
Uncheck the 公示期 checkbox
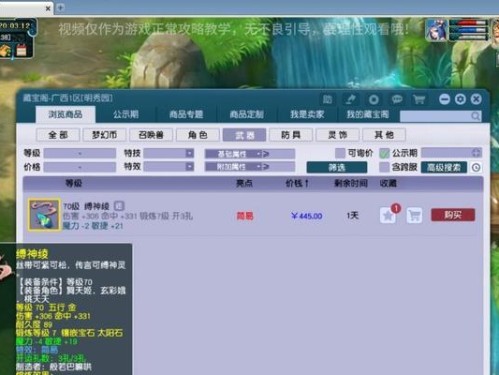point(384,153)
